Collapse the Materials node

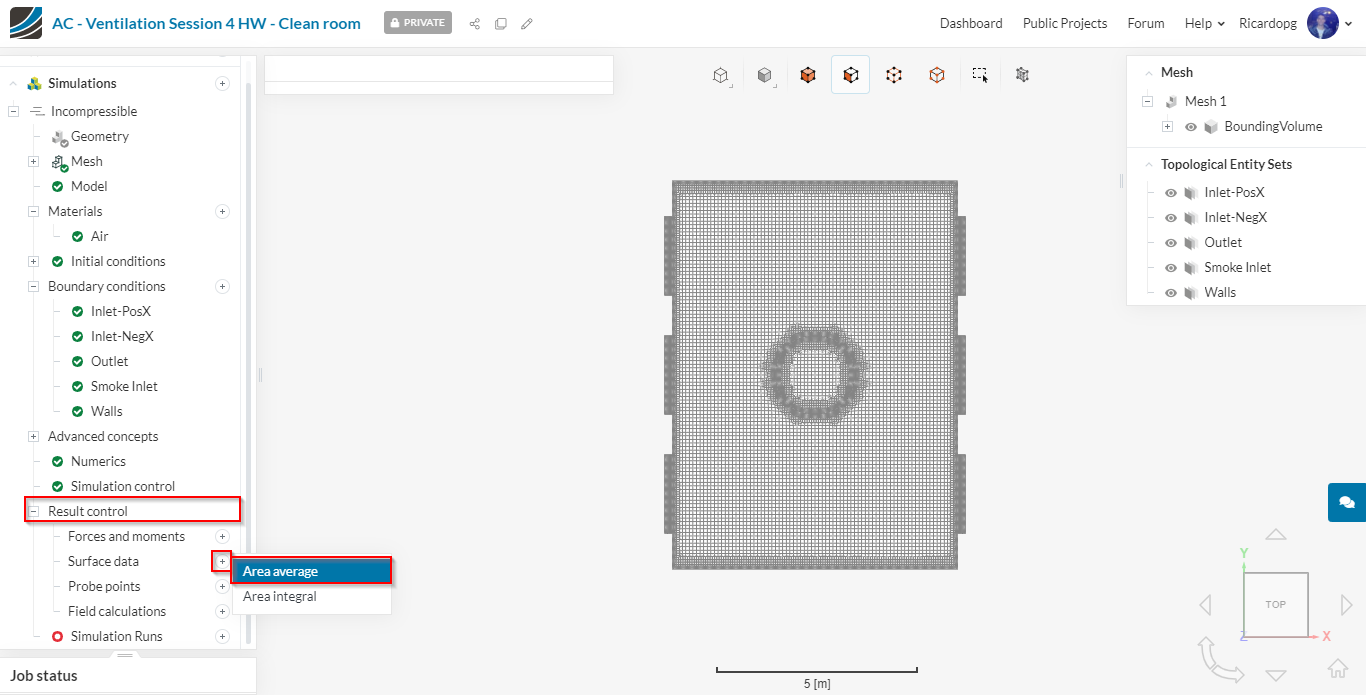(33, 212)
